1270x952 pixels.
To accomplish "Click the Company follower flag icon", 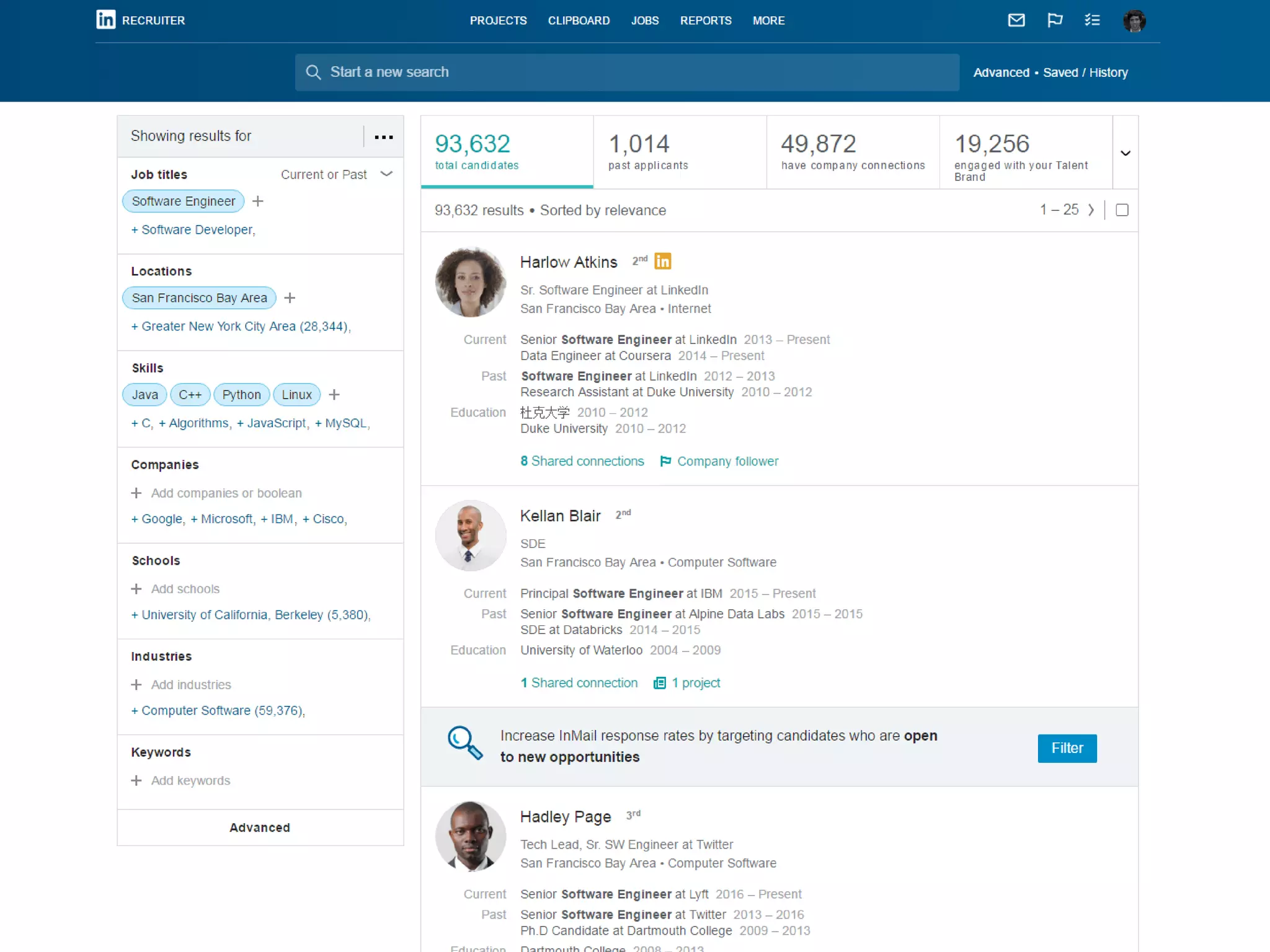I will (665, 461).
